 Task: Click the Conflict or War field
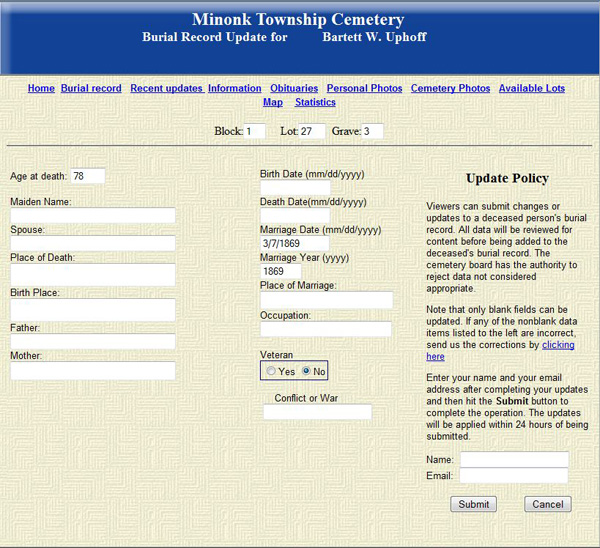click(x=318, y=412)
